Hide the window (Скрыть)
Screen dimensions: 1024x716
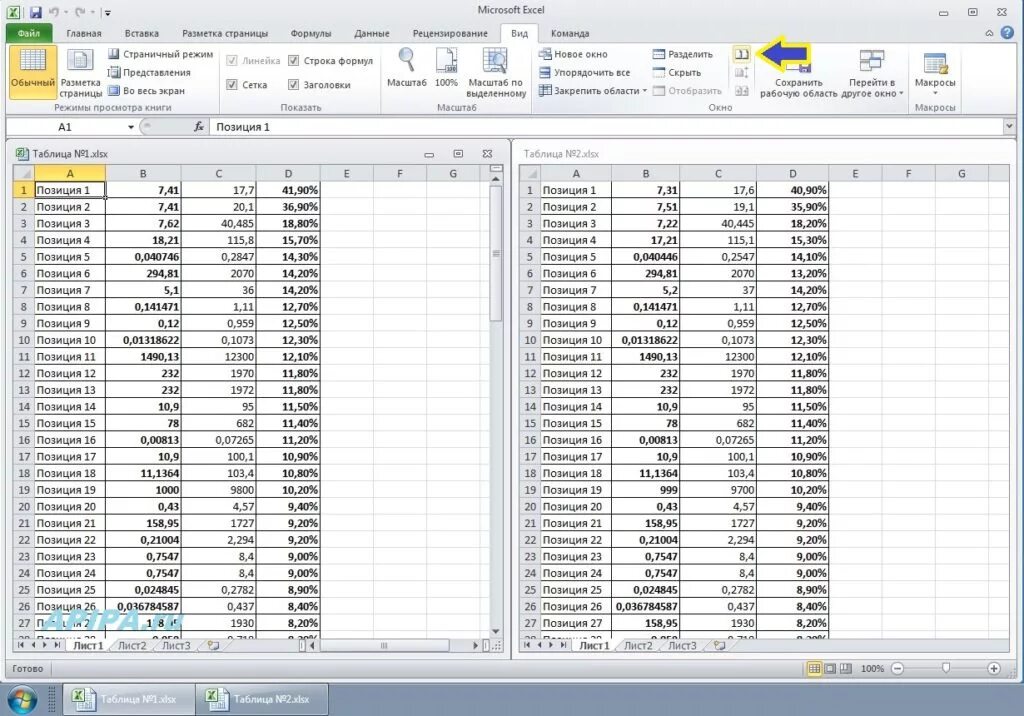(677, 73)
